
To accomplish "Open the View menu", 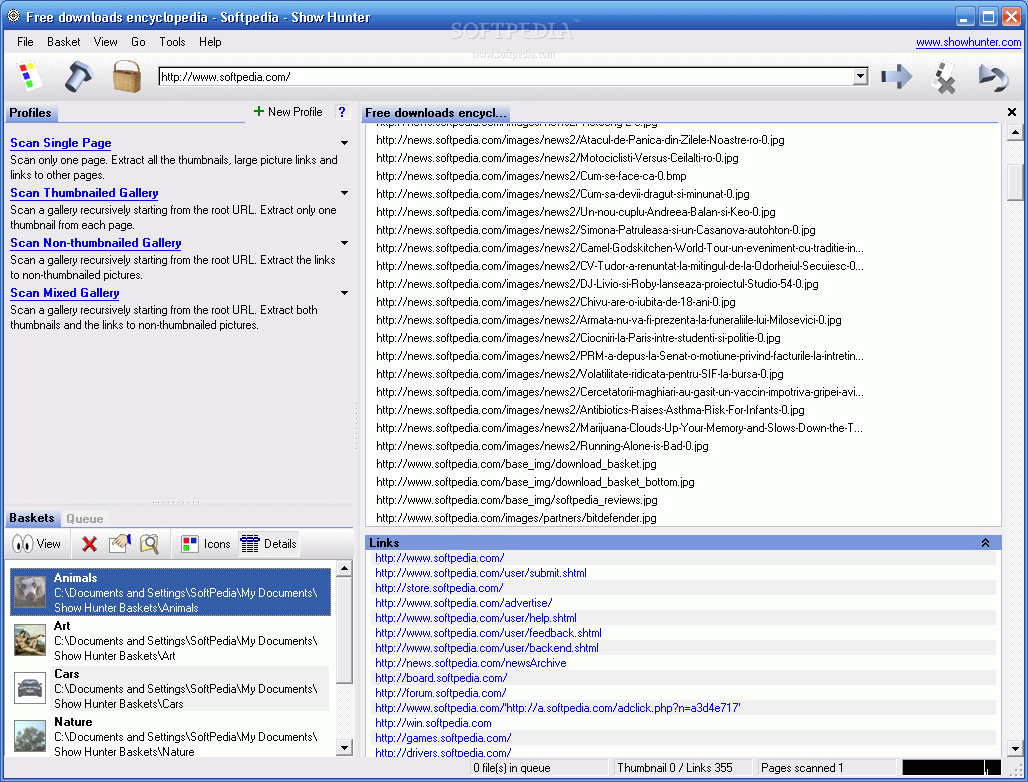I will [x=106, y=41].
